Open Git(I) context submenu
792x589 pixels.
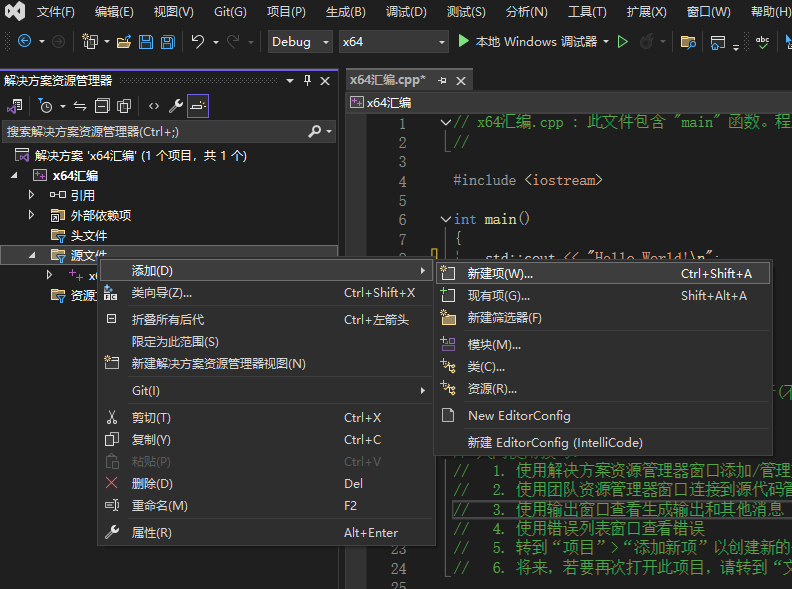[266, 390]
